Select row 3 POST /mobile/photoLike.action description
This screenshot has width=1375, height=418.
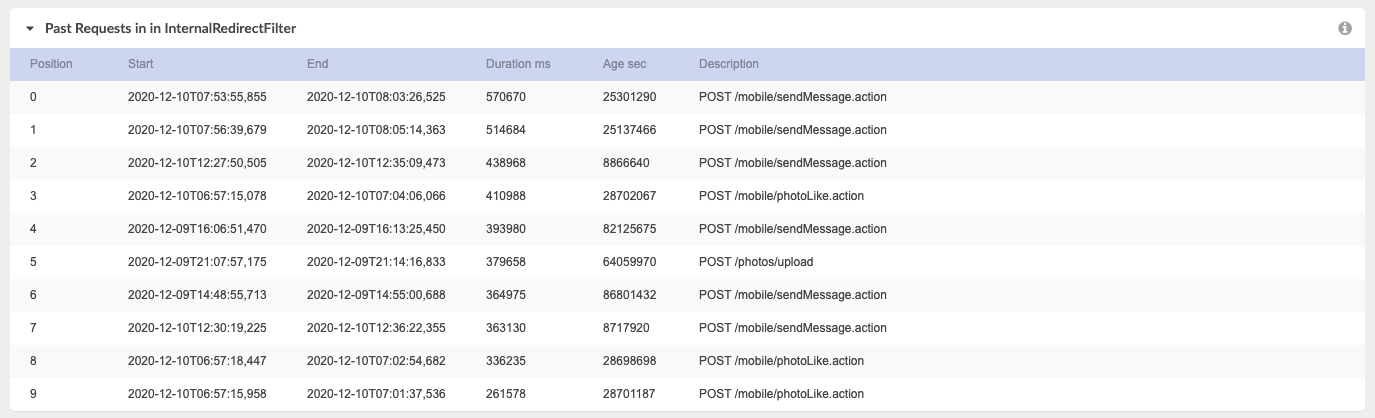(x=781, y=196)
